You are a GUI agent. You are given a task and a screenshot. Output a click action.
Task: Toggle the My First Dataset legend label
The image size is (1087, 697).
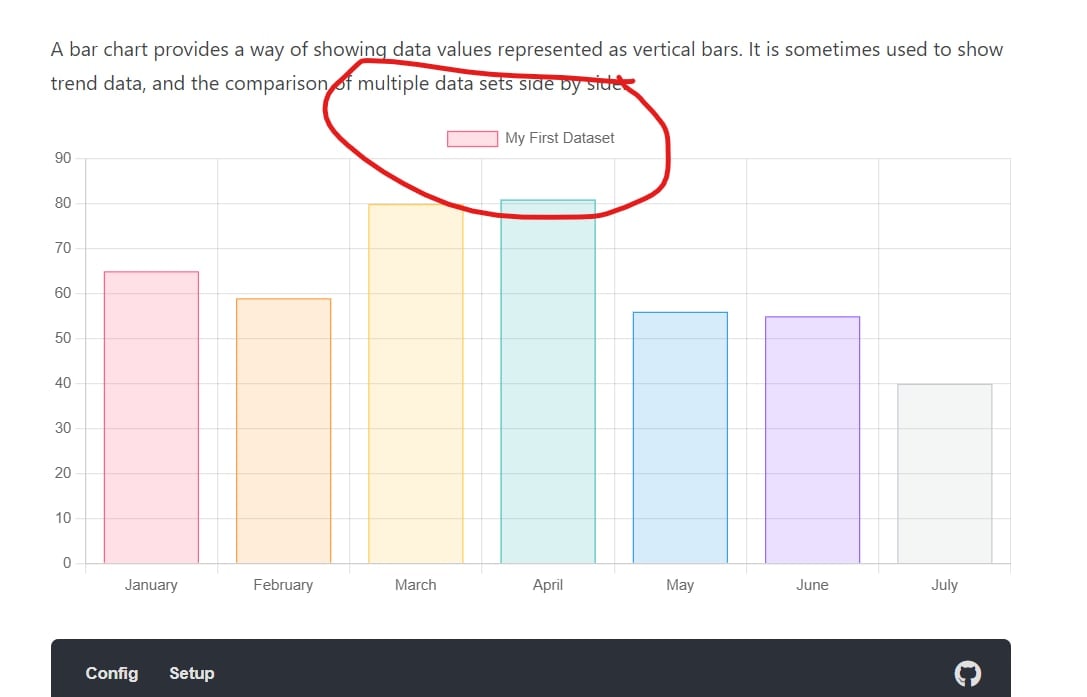pyautogui.click(x=560, y=138)
